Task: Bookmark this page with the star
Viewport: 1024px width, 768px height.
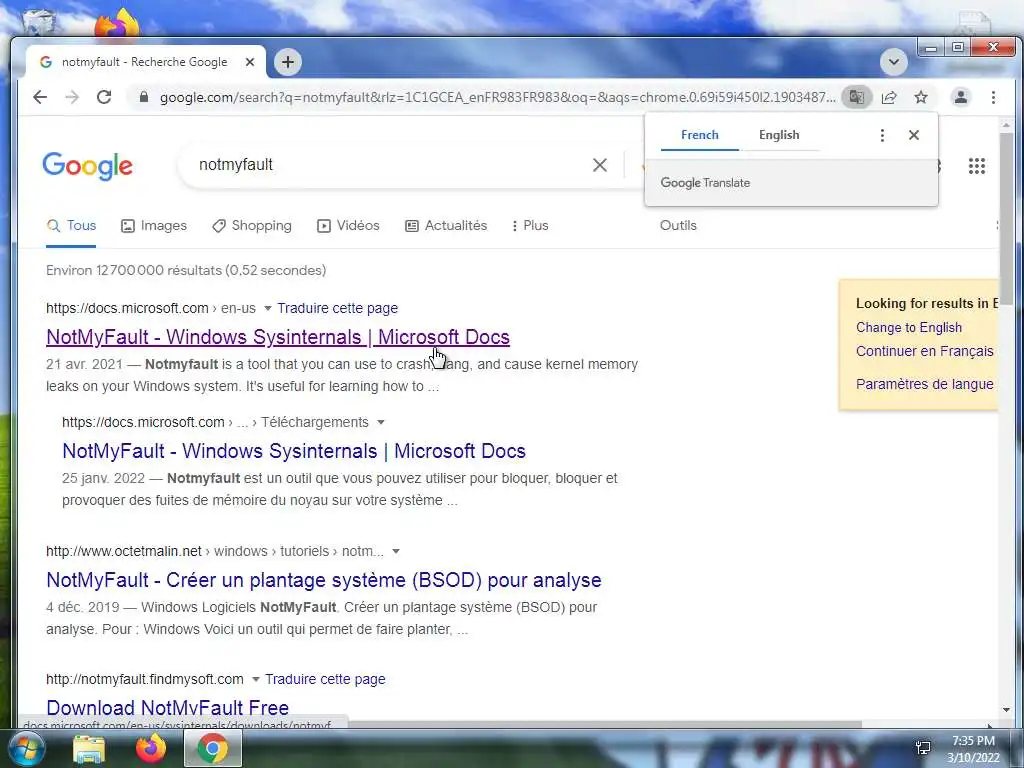Action: click(x=921, y=97)
